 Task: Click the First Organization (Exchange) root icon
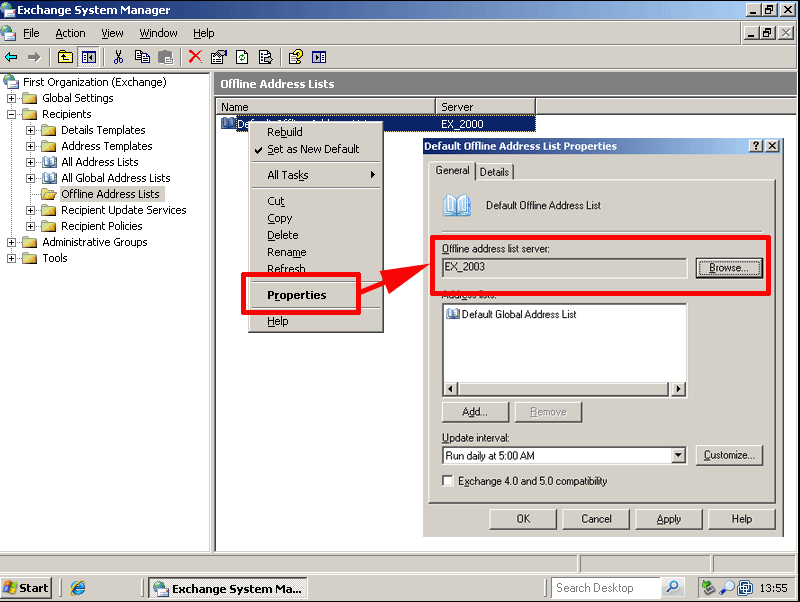[x=11, y=82]
